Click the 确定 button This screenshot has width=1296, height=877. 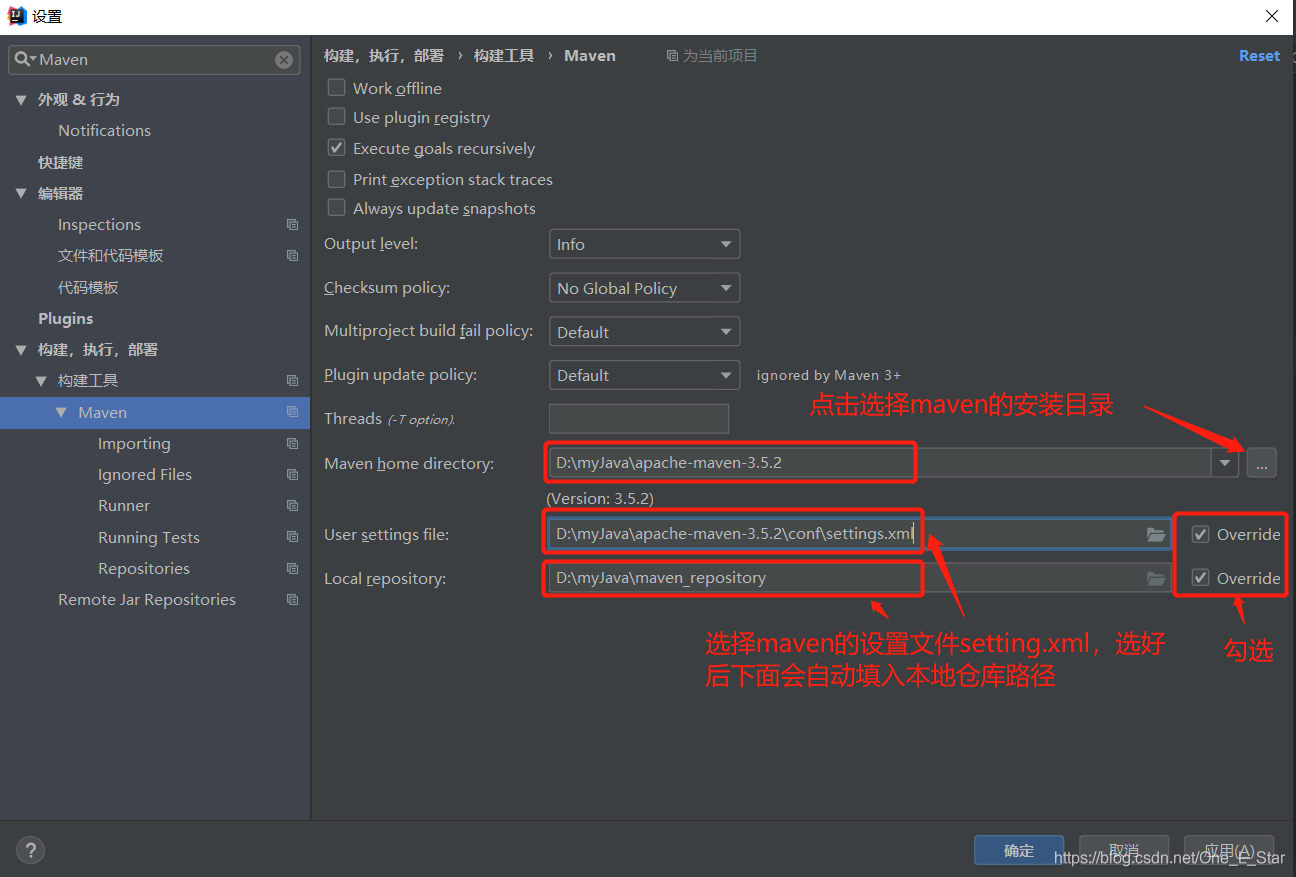(1018, 850)
